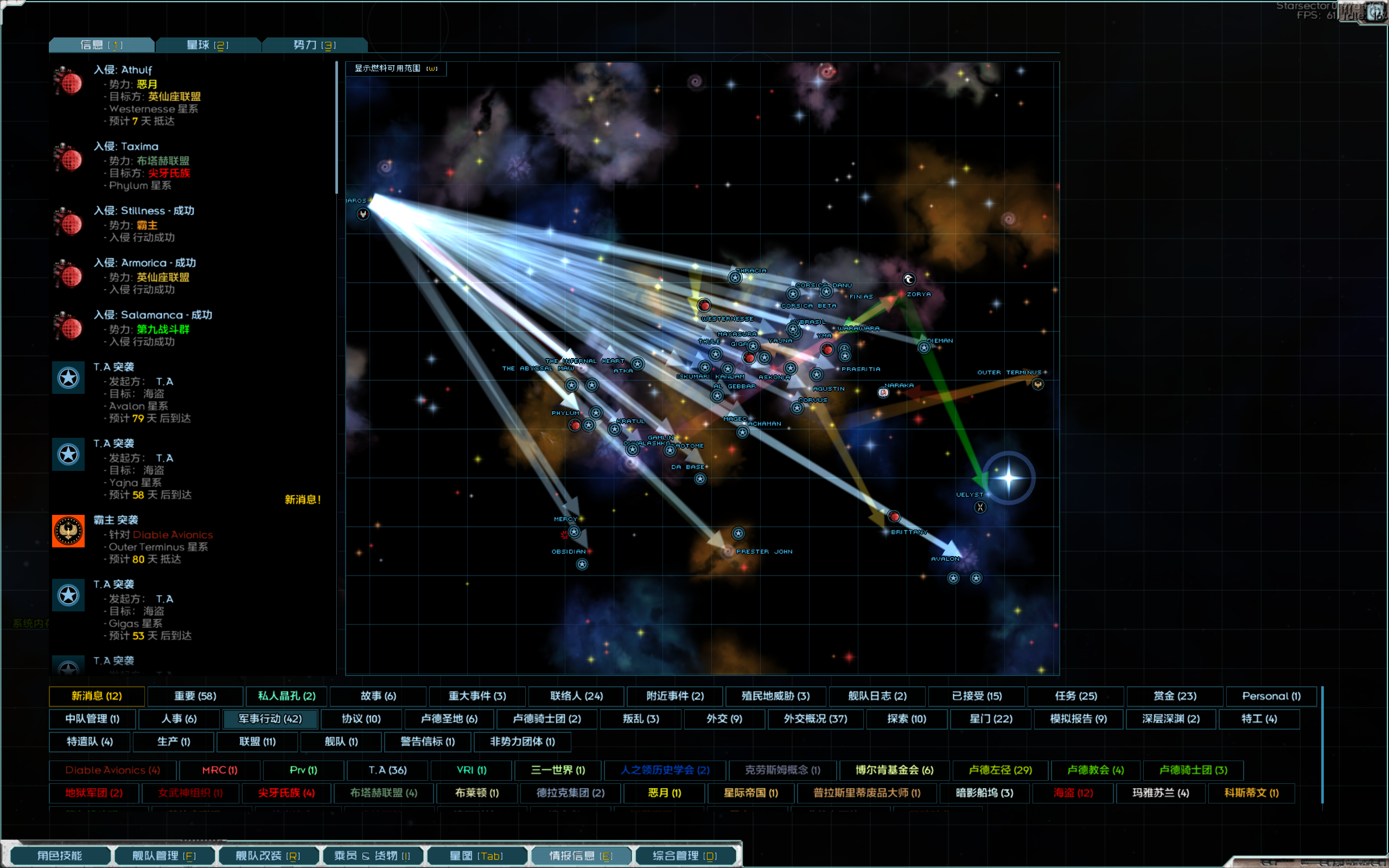Click the 玛雅苏兰 (4) faction filter
Screen dimensions: 1389x868
pyautogui.click(x=1161, y=793)
